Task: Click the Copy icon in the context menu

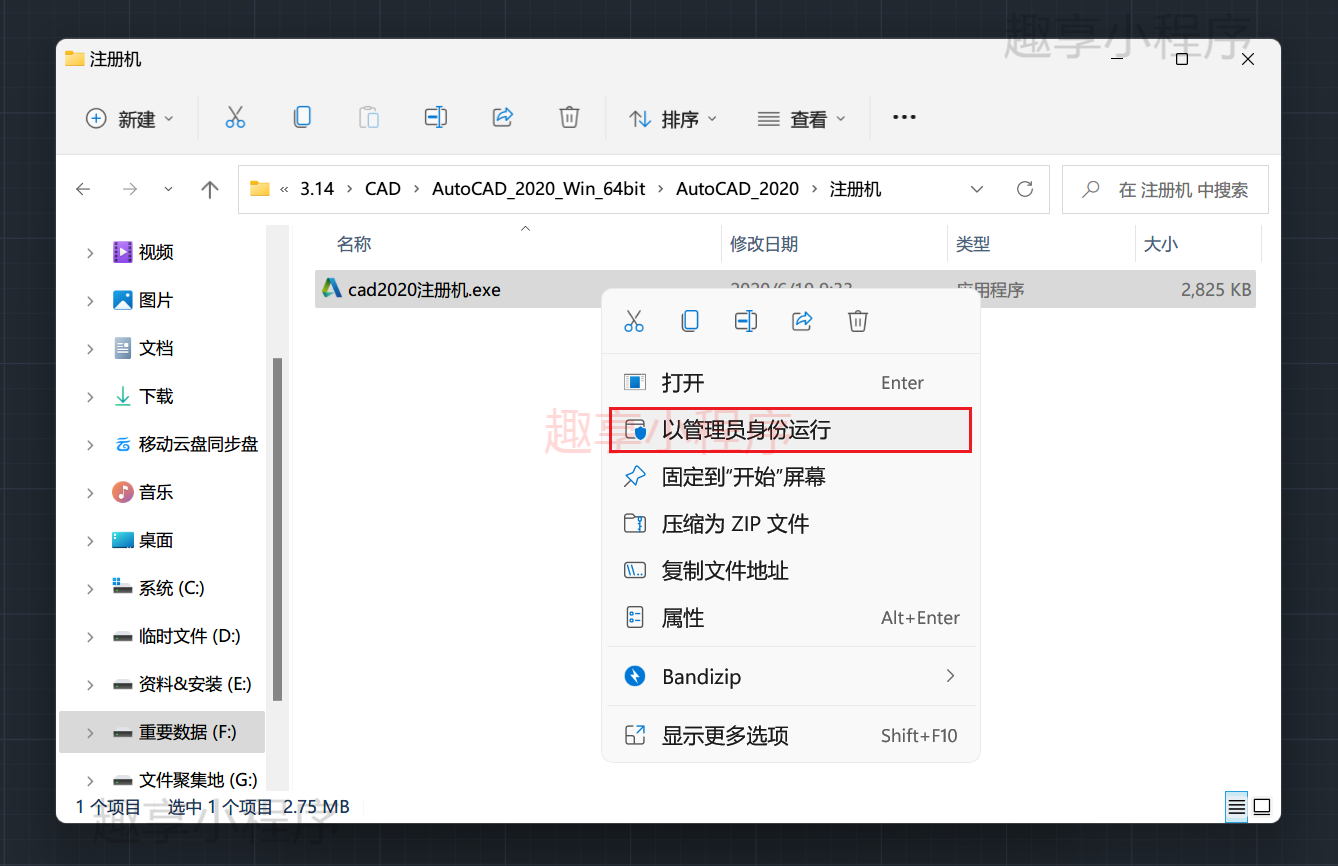Action: click(690, 321)
